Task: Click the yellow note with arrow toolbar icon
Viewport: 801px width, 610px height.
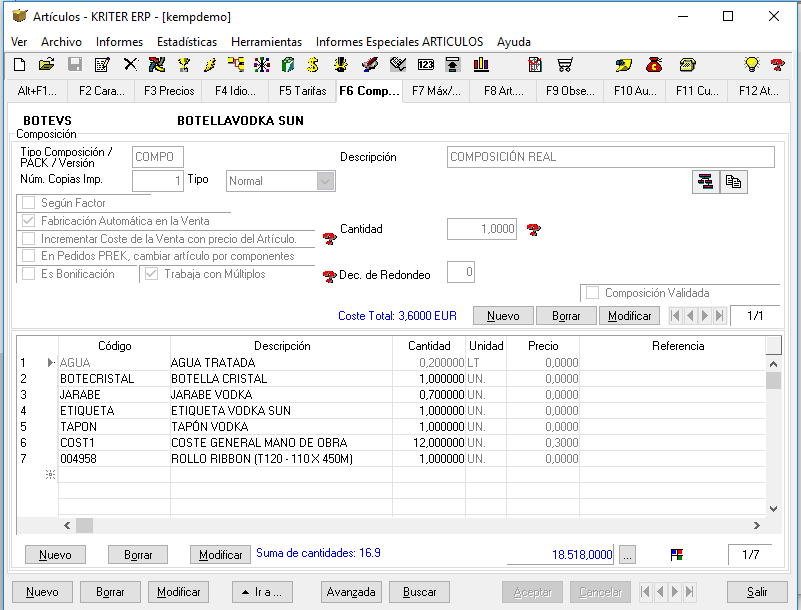Action: point(624,65)
